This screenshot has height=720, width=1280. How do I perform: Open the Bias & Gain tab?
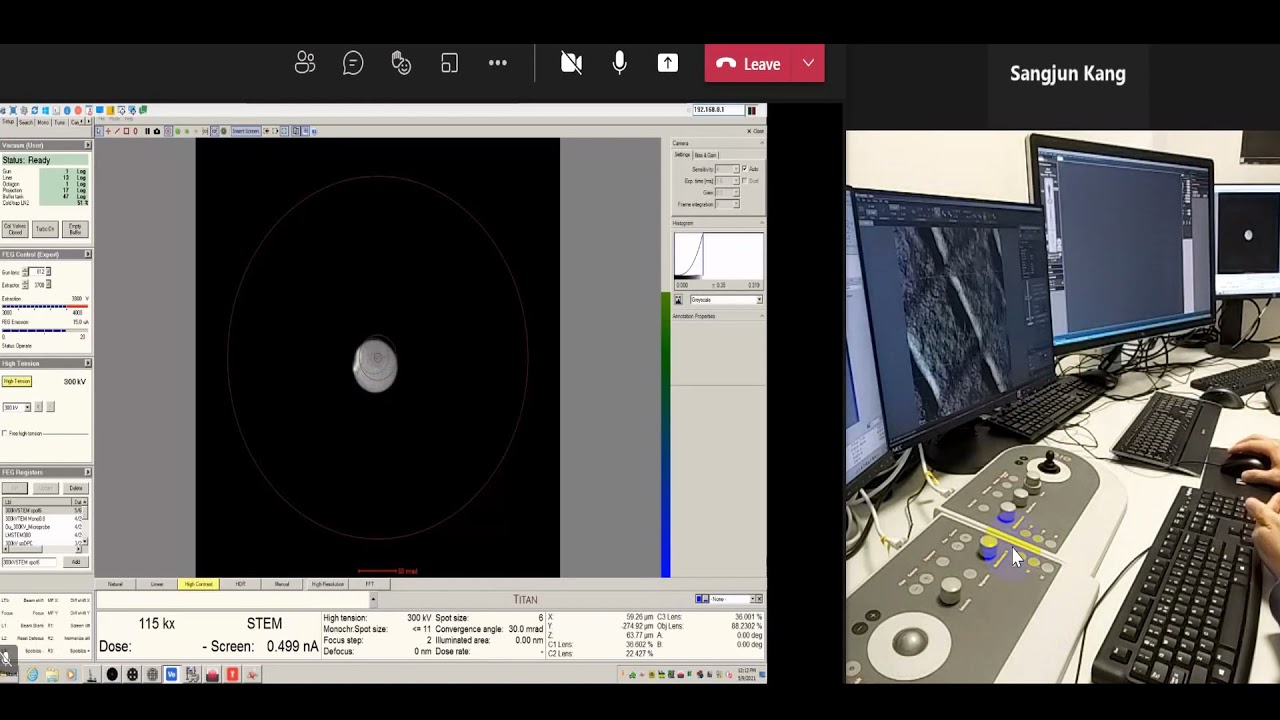pos(706,155)
